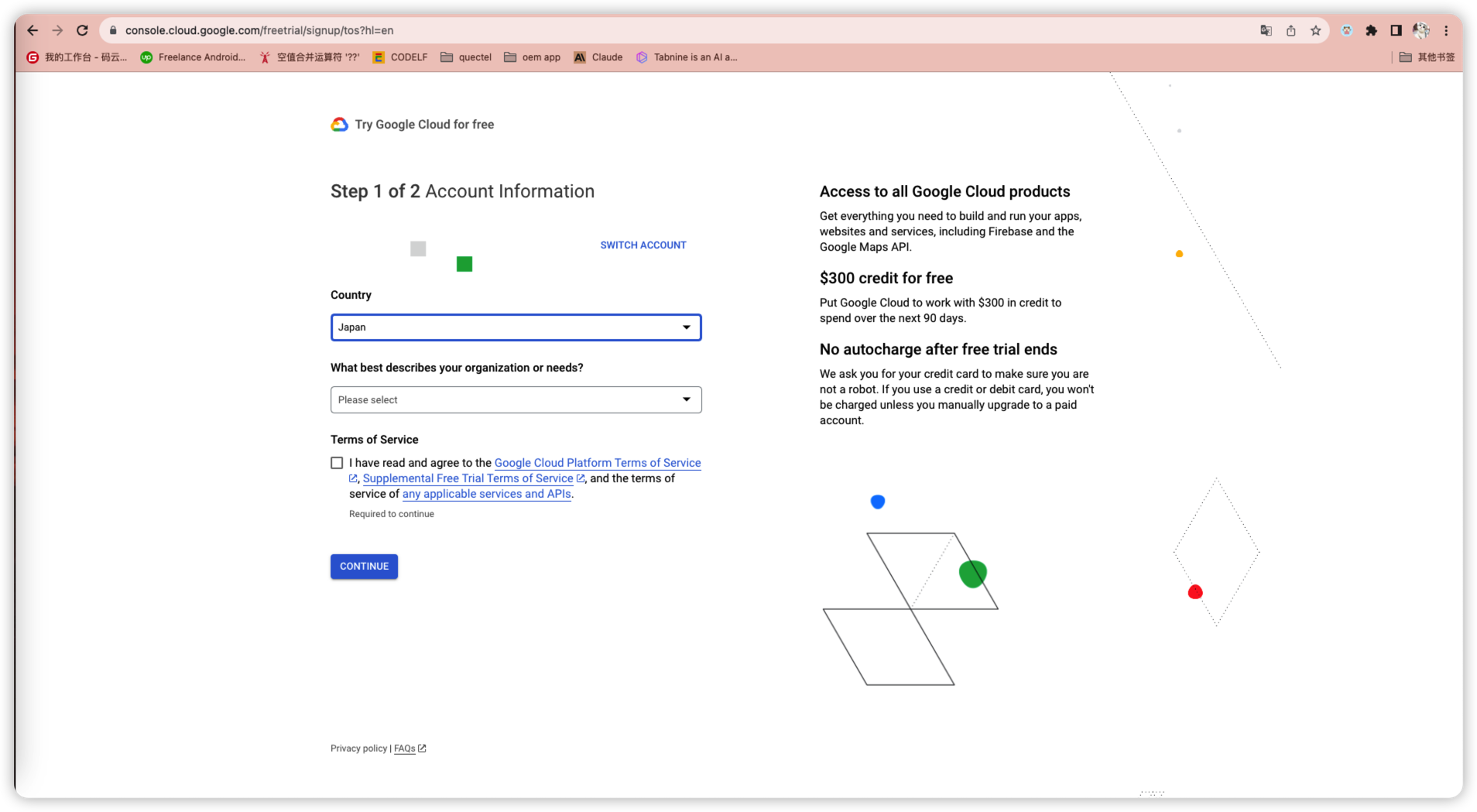Open 我的工作台 bookmark
Image resolution: width=1477 pixels, height=812 pixels.
point(77,57)
